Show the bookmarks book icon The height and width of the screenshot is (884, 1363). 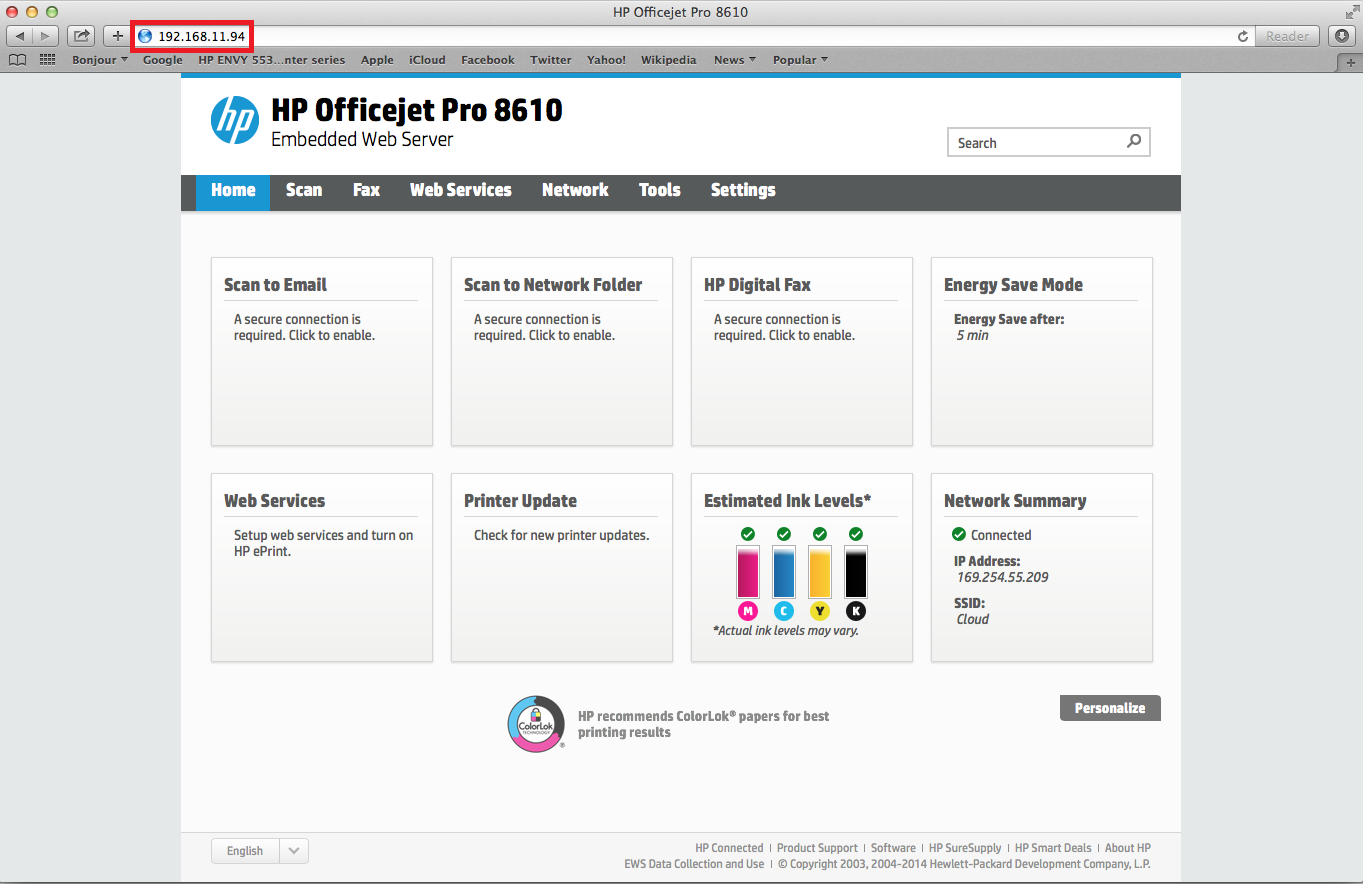click(x=17, y=60)
